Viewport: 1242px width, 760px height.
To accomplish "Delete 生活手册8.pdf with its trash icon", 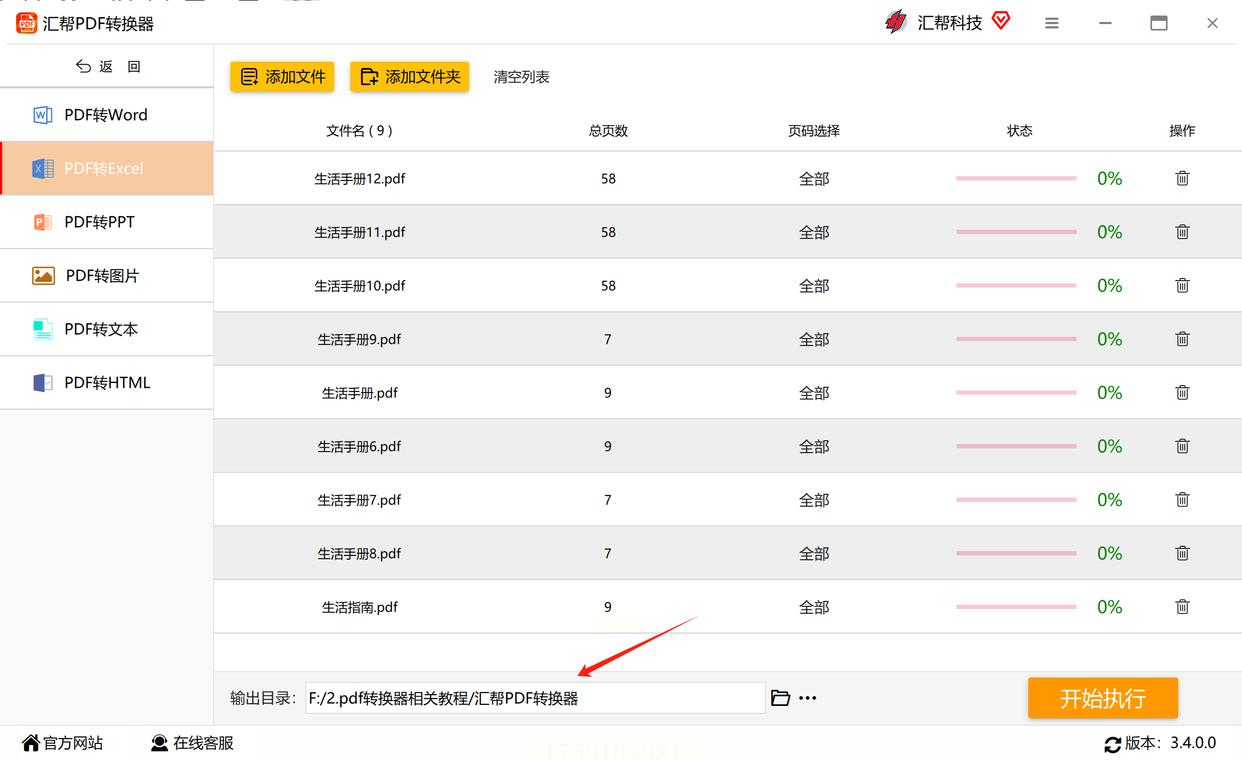I will [1182, 553].
